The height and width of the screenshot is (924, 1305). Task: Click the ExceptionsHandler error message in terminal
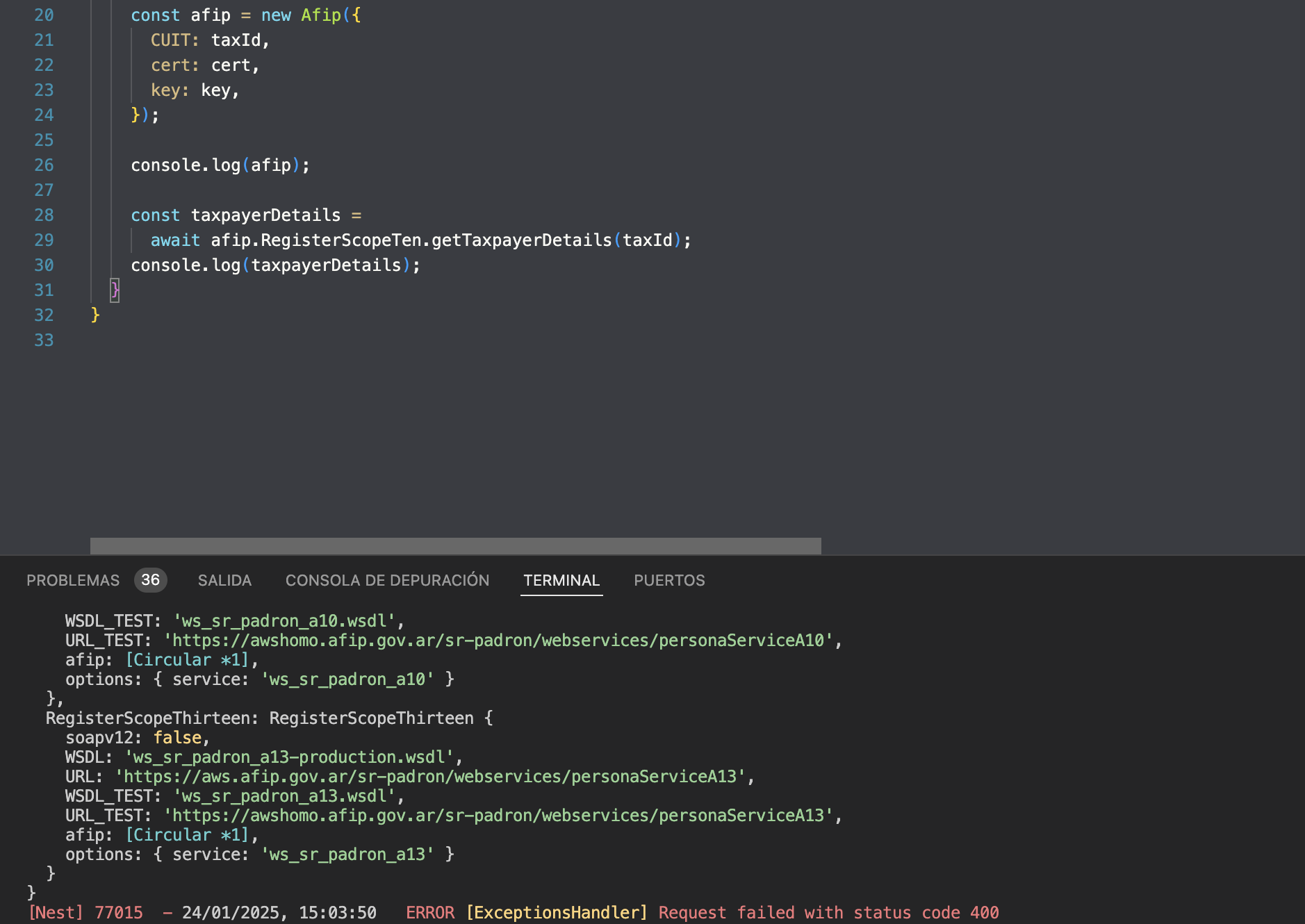tap(733, 913)
